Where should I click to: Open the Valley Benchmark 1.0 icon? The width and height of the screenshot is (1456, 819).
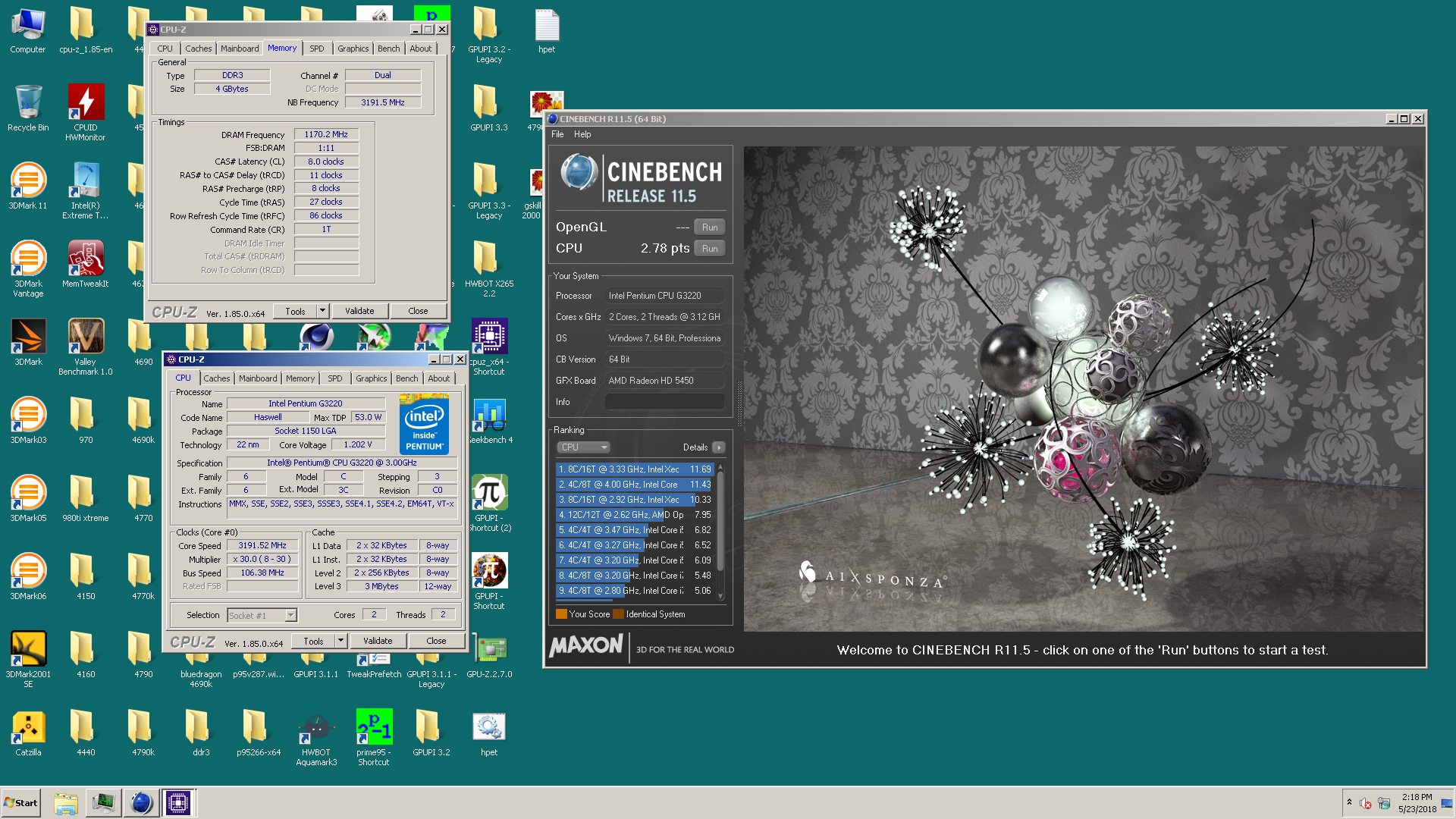[x=86, y=347]
